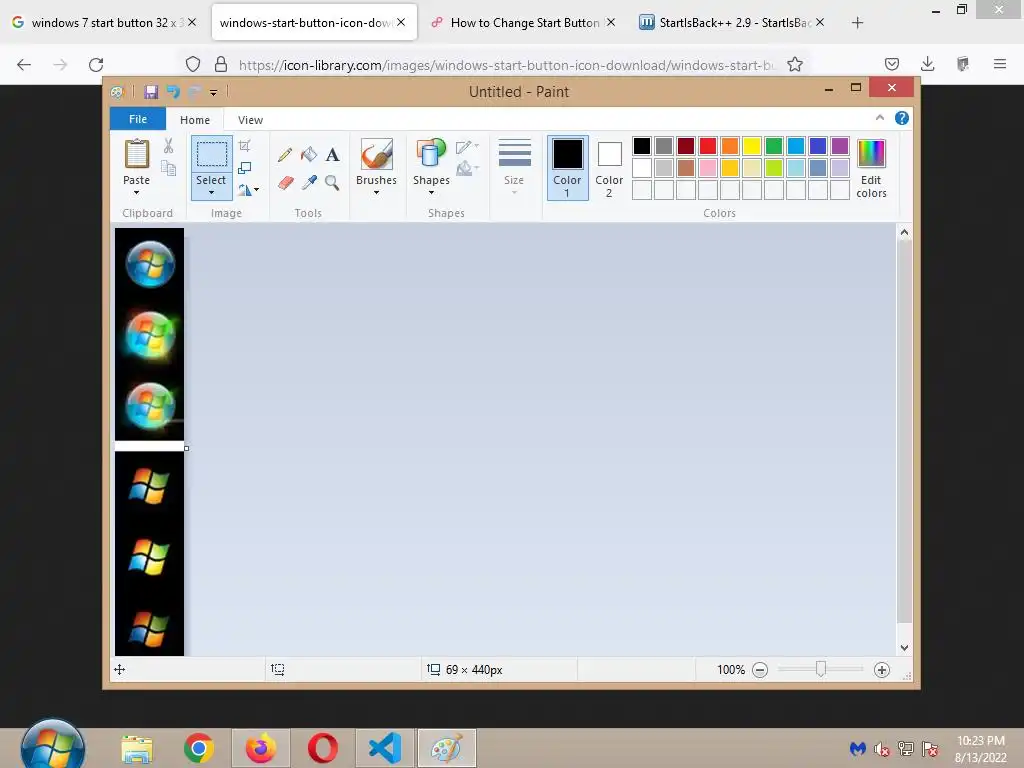Pick the Eraser tool
The height and width of the screenshot is (768, 1024).
[285, 183]
